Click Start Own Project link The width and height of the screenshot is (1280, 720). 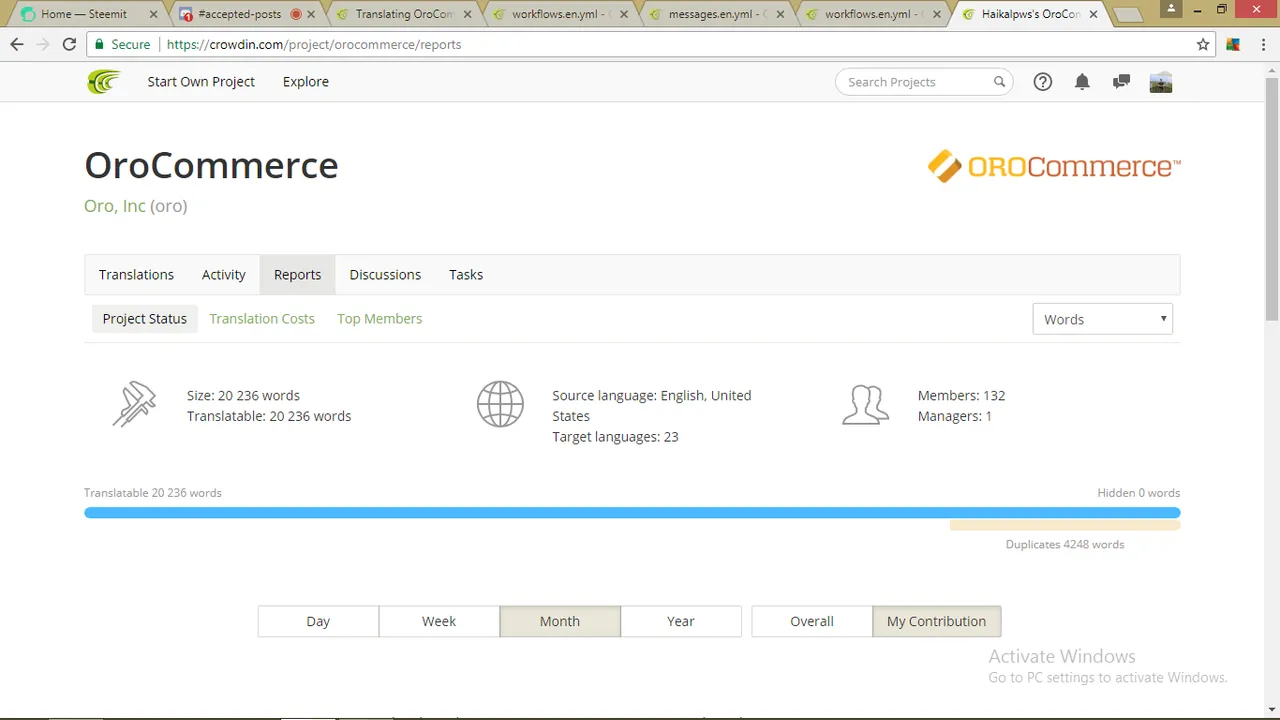coord(201,82)
